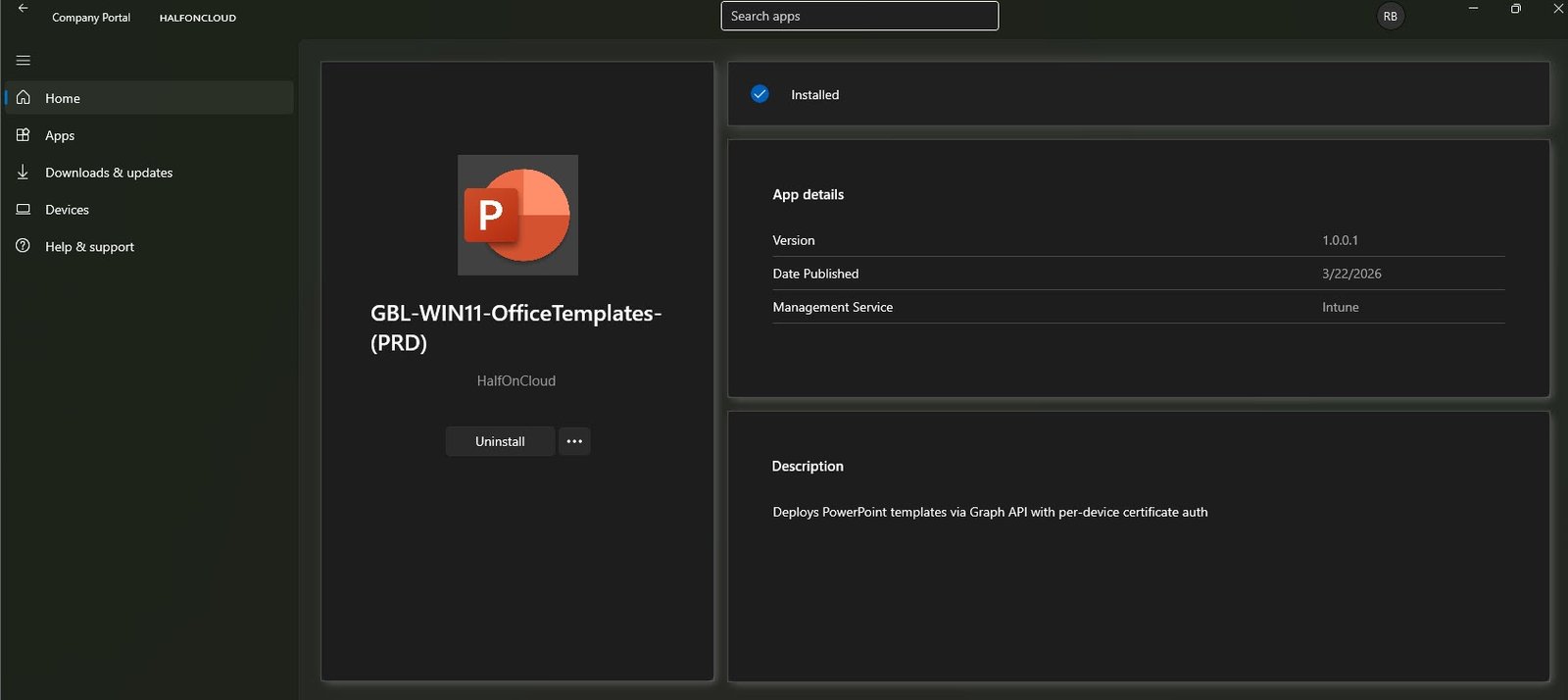Go to Downloads & updates page
The image size is (1568, 700).
109,173
